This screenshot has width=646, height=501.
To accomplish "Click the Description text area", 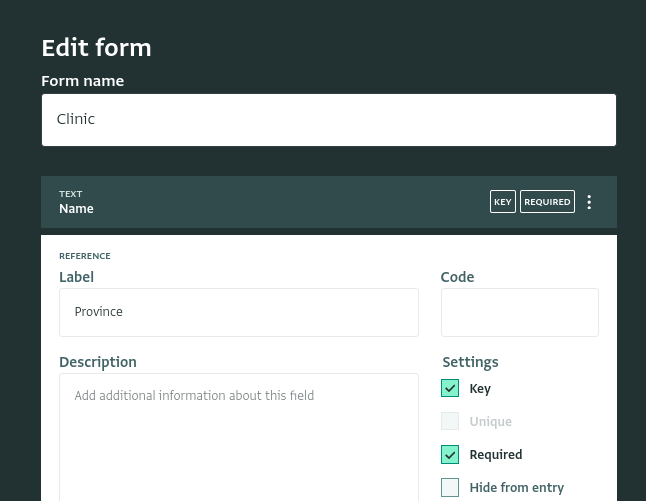I will tap(239, 437).
